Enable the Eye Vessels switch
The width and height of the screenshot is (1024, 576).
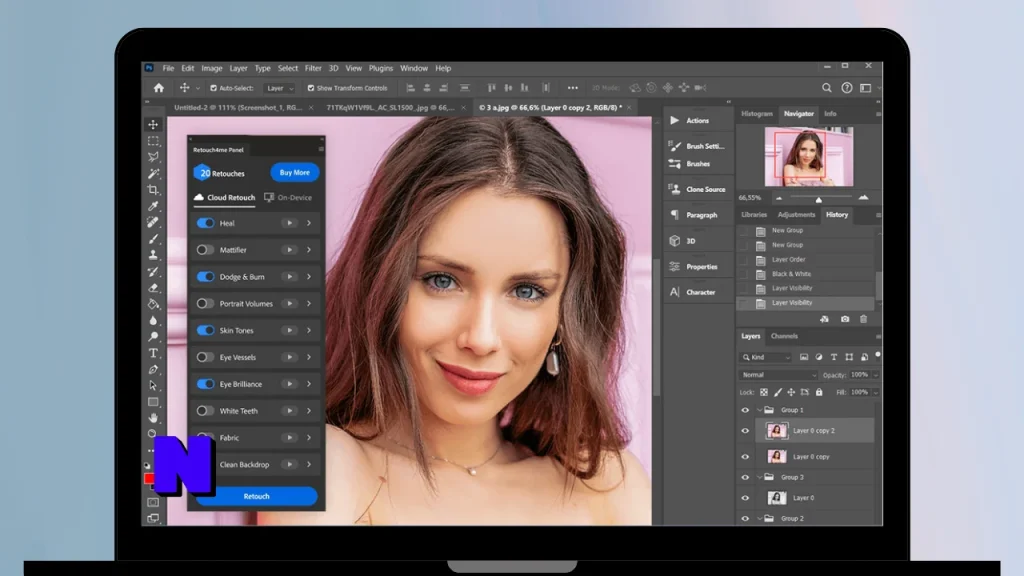(x=206, y=357)
